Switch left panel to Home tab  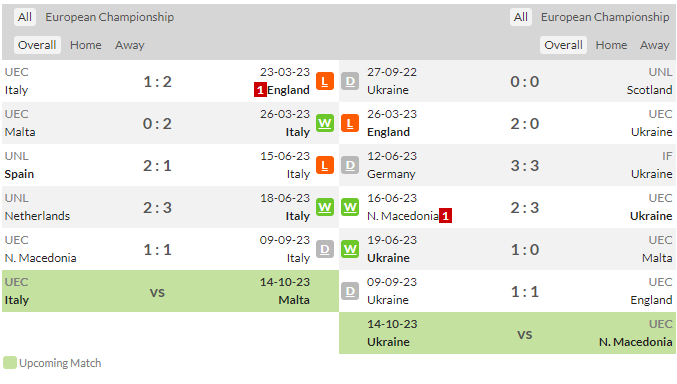tap(85, 45)
